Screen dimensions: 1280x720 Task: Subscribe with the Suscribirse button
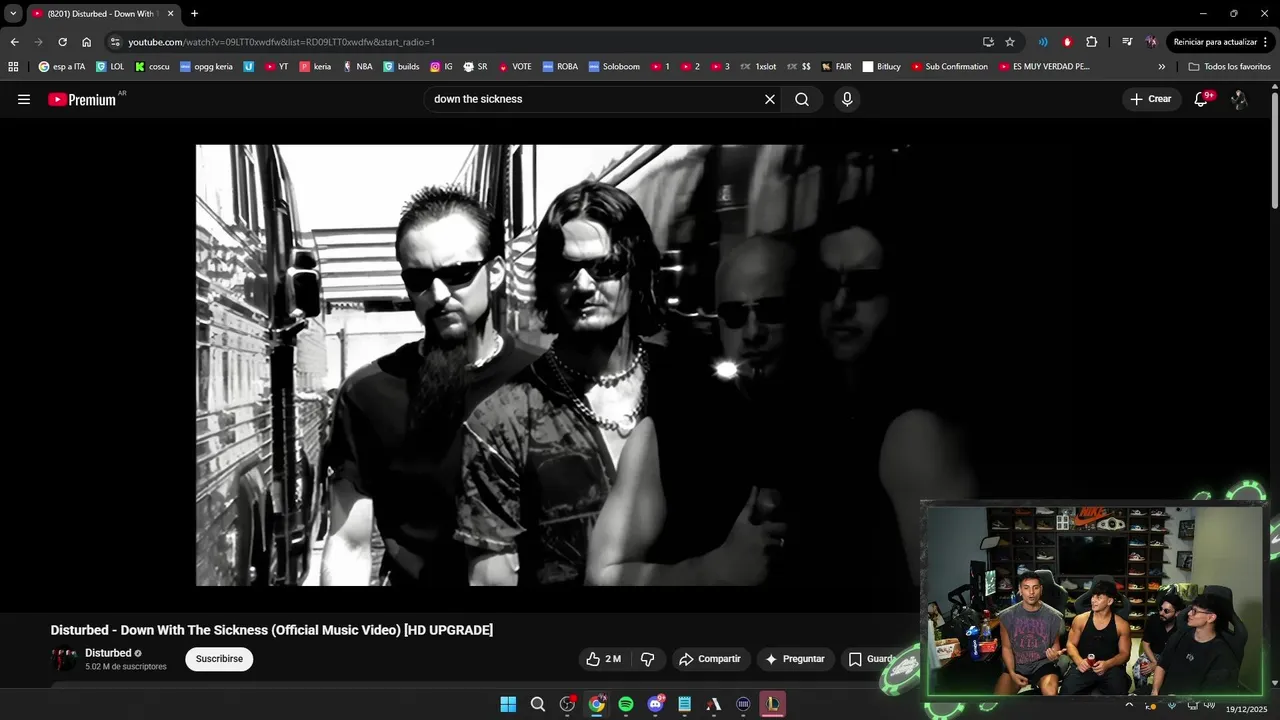[219, 659]
